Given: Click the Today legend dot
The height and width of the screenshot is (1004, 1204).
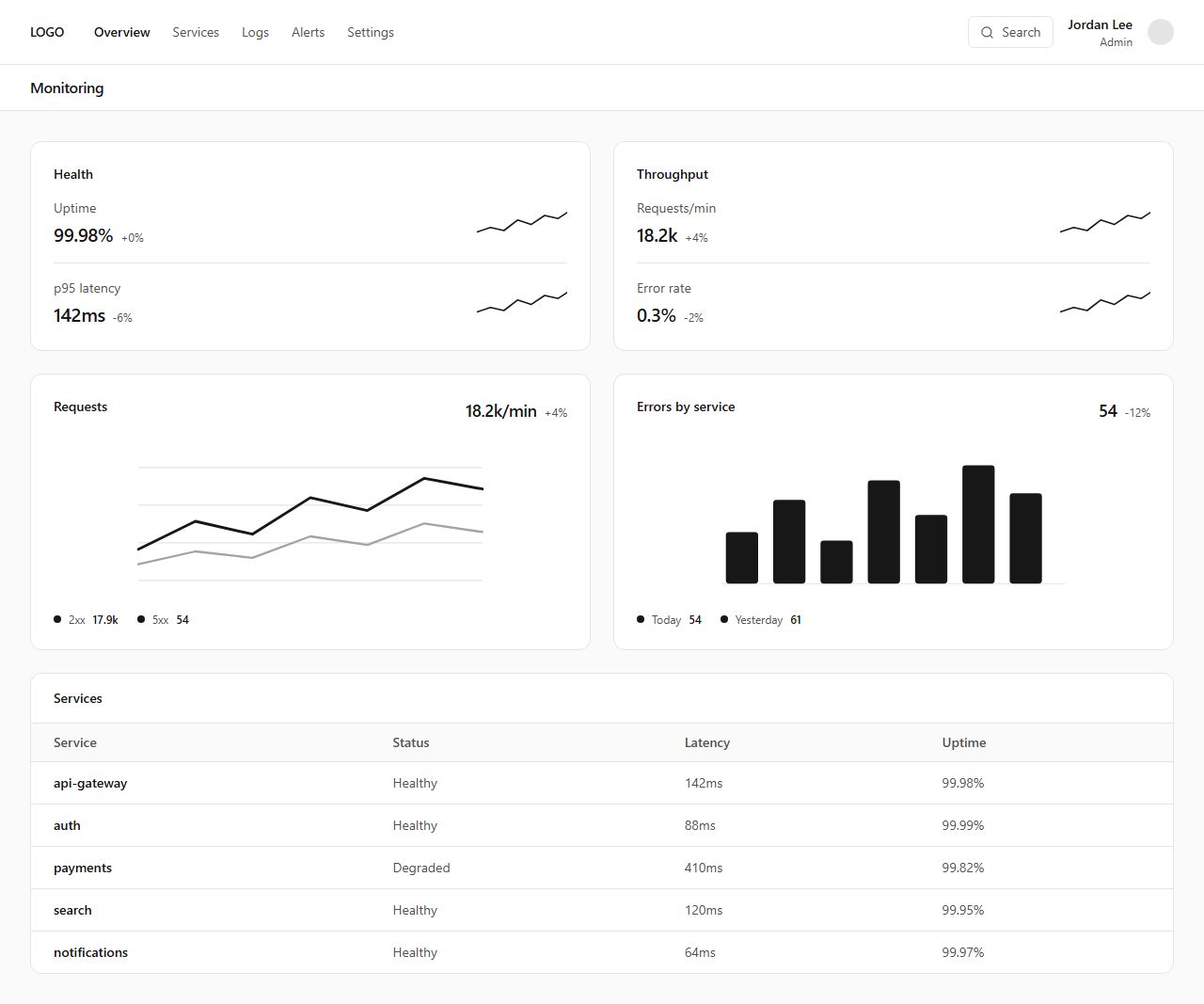Looking at the screenshot, I should pyautogui.click(x=641, y=619).
